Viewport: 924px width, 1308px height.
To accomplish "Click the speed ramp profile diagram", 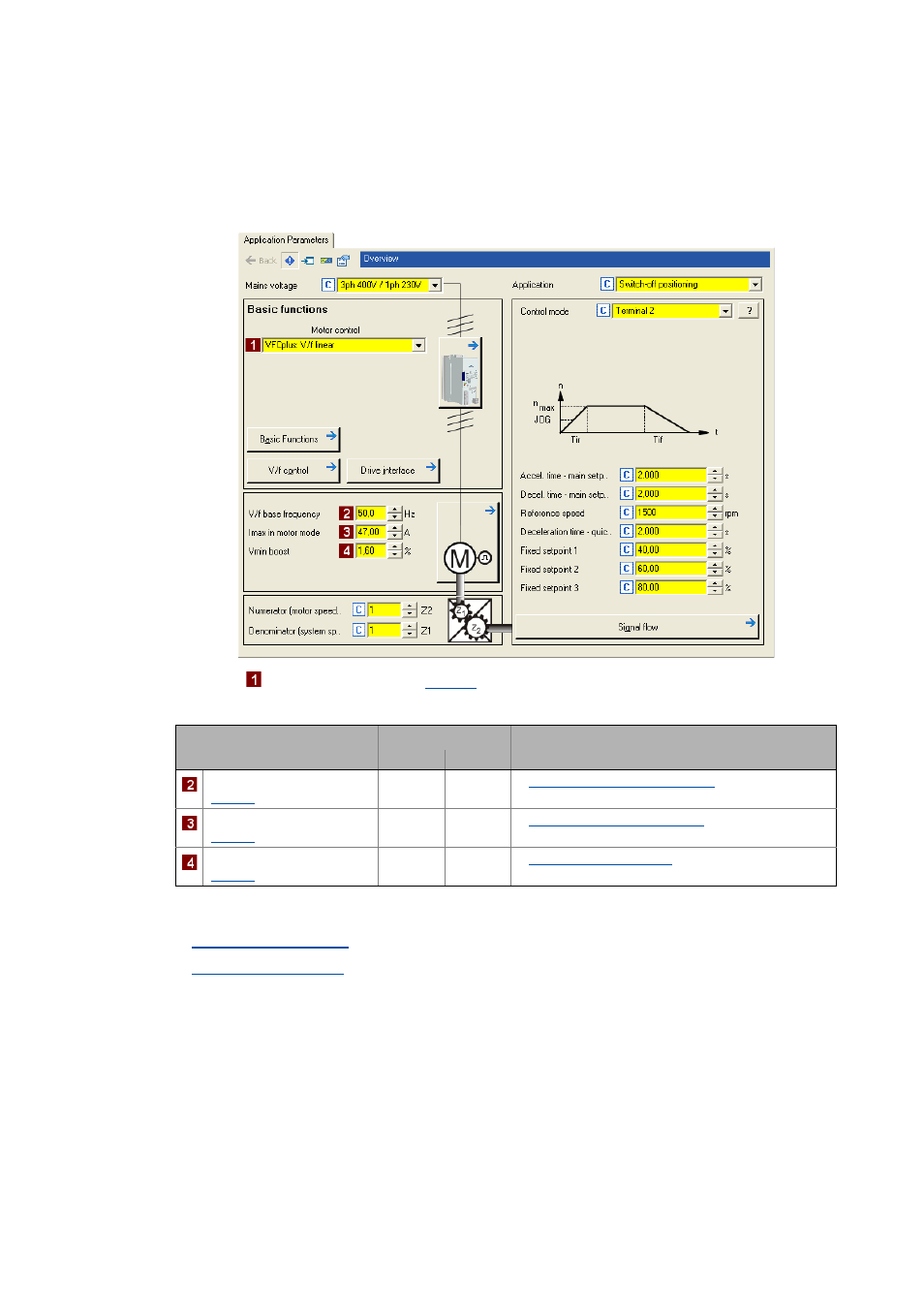I will pos(626,414).
